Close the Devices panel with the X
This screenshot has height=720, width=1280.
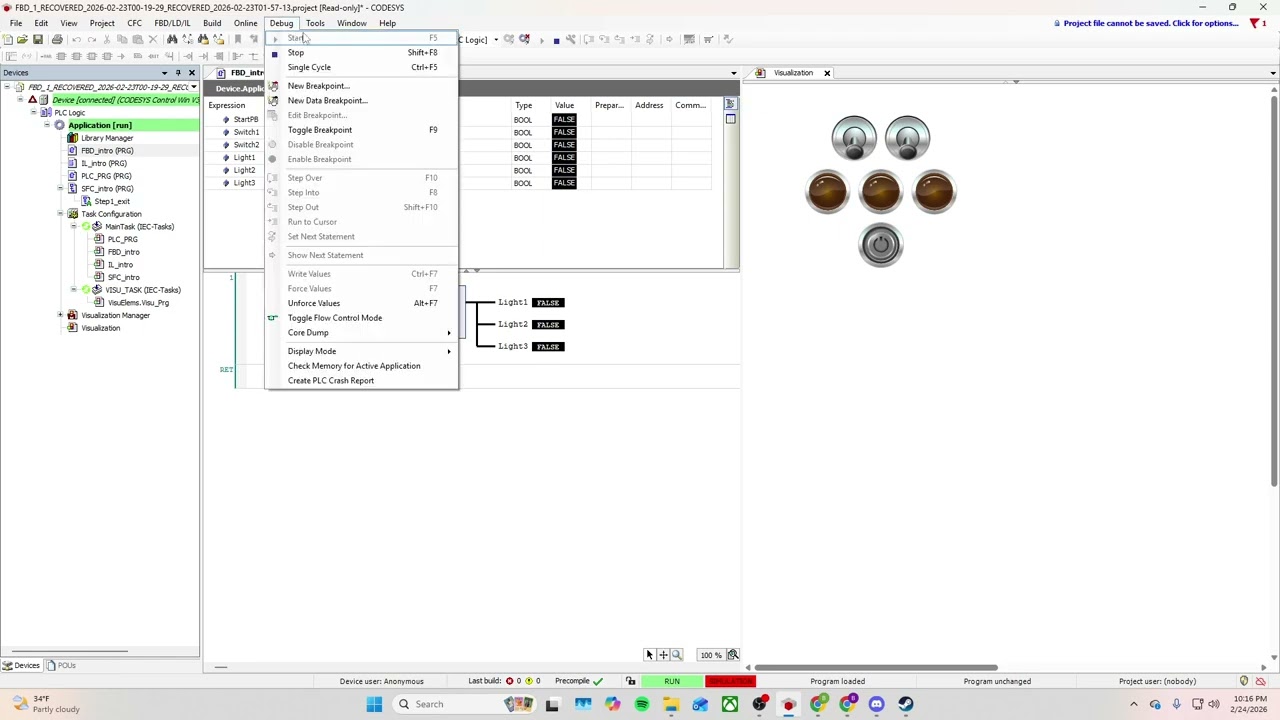coord(192,73)
